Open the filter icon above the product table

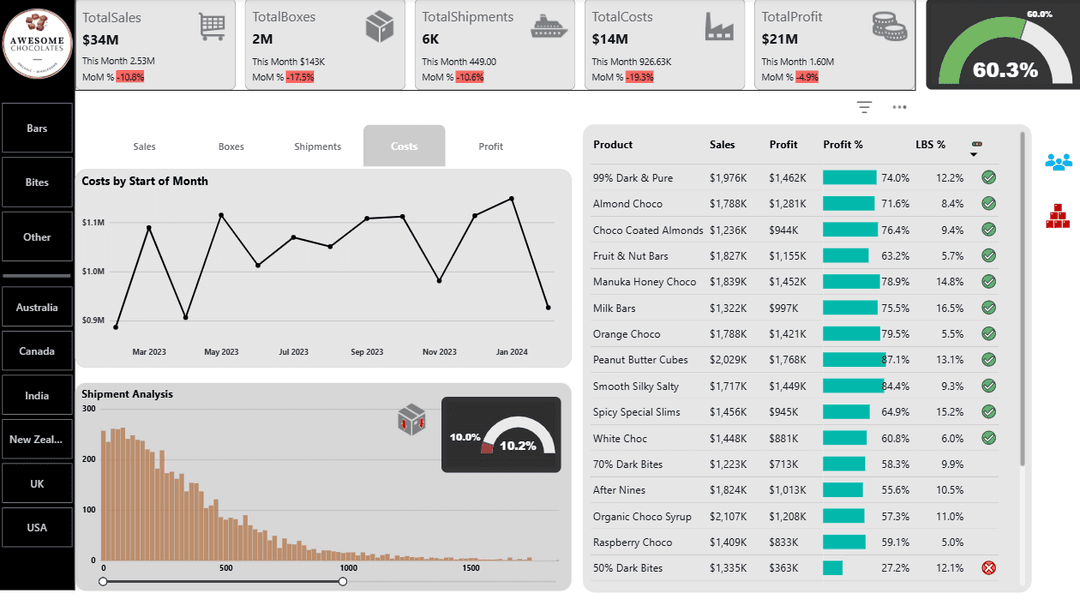[862, 107]
